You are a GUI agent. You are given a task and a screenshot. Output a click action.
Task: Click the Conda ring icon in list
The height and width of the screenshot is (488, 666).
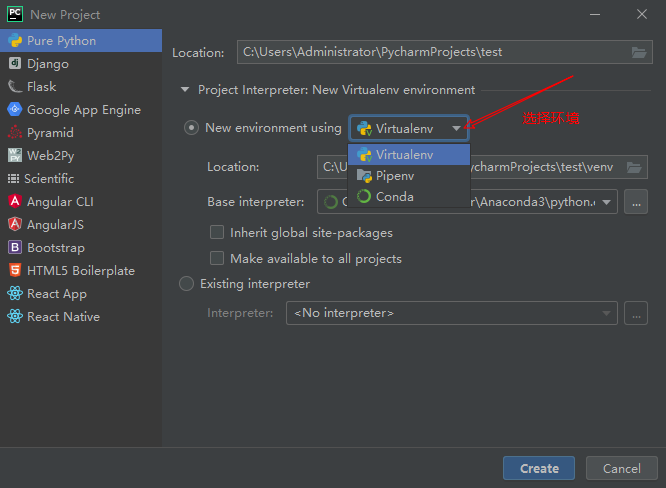364,196
